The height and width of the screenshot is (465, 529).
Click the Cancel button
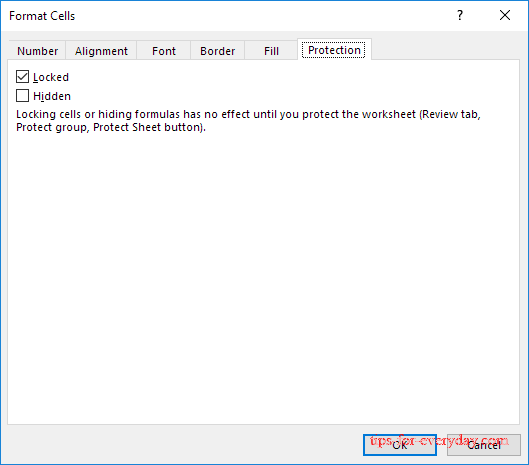tap(484, 445)
